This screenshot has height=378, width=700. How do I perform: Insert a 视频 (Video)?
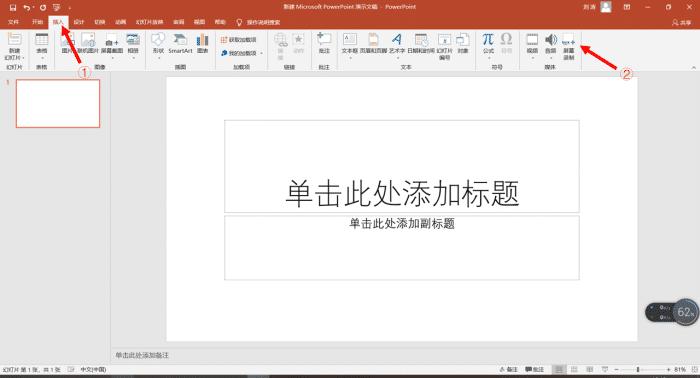click(532, 46)
